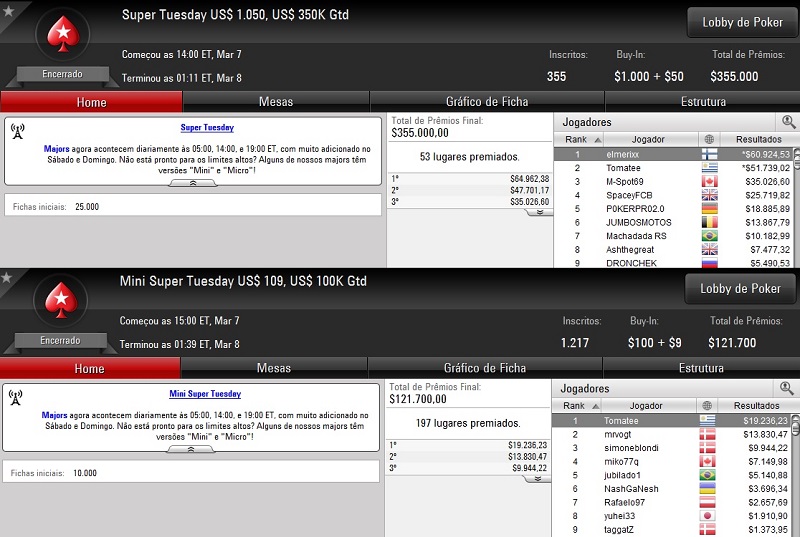
Task: Open Mesas tab in Mini Super Tuesday lobby
Action: [274, 368]
